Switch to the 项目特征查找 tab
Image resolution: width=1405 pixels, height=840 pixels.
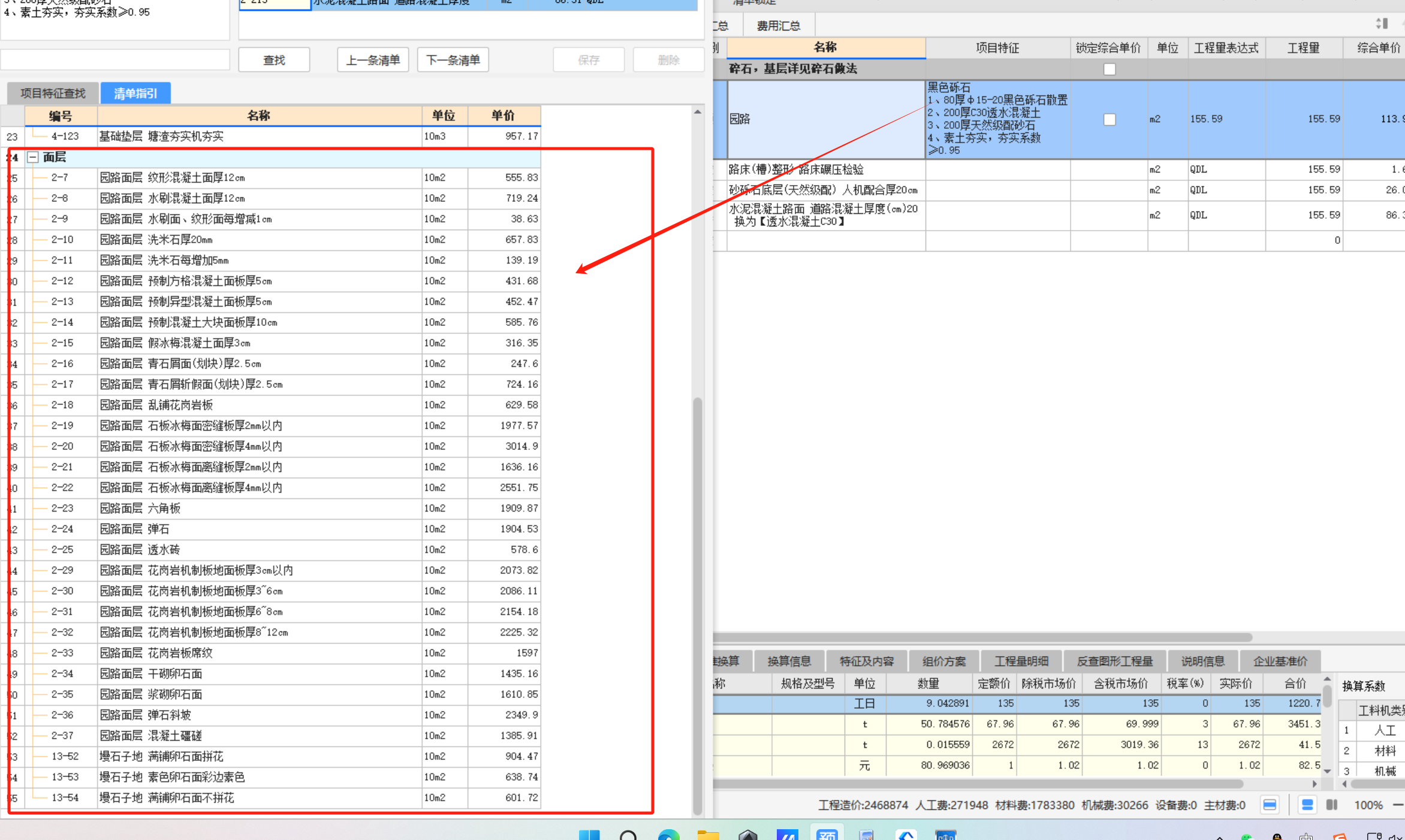(x=53, y=93)
